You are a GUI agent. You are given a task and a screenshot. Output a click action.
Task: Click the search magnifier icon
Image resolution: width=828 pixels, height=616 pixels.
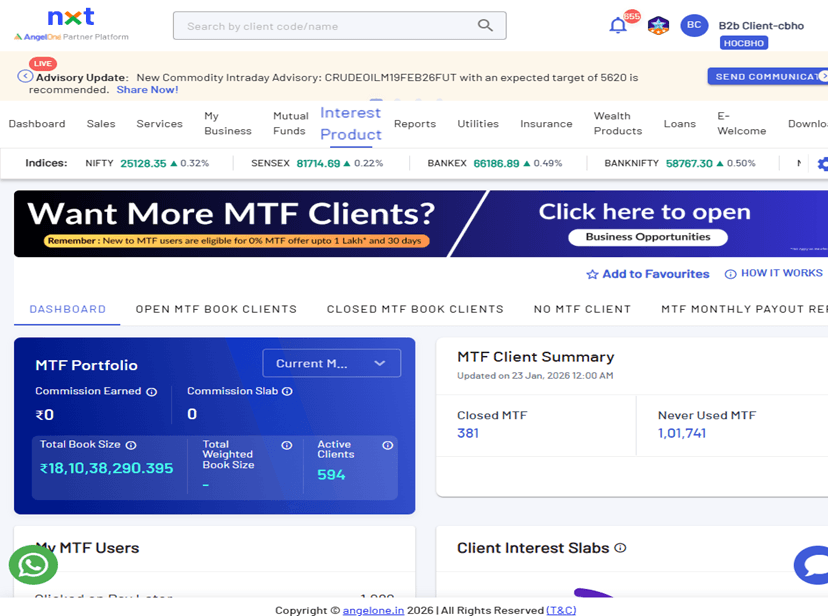[485, 25]
